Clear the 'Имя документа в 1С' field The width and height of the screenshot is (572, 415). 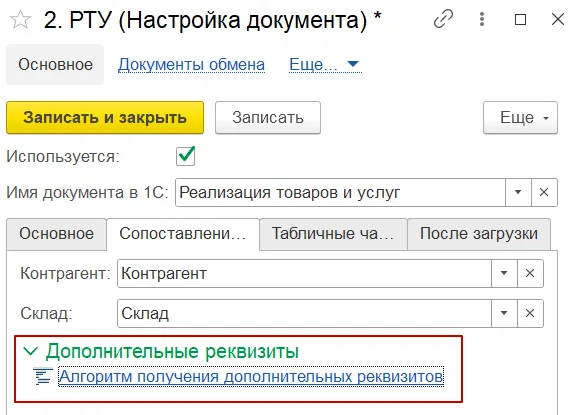(544, 193)
